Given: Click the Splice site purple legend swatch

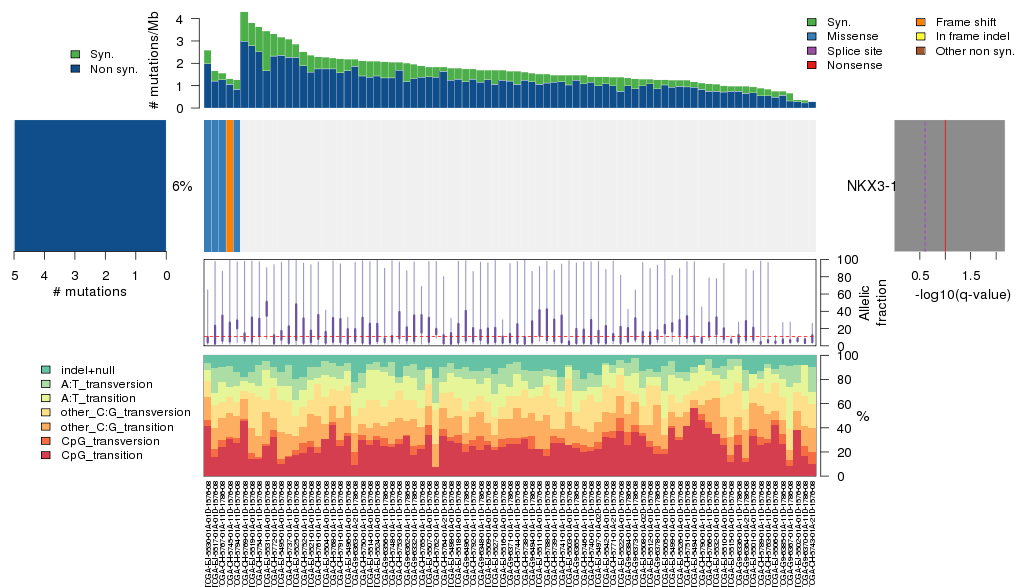Looking at the screenshot, I should tap(811, 50).
